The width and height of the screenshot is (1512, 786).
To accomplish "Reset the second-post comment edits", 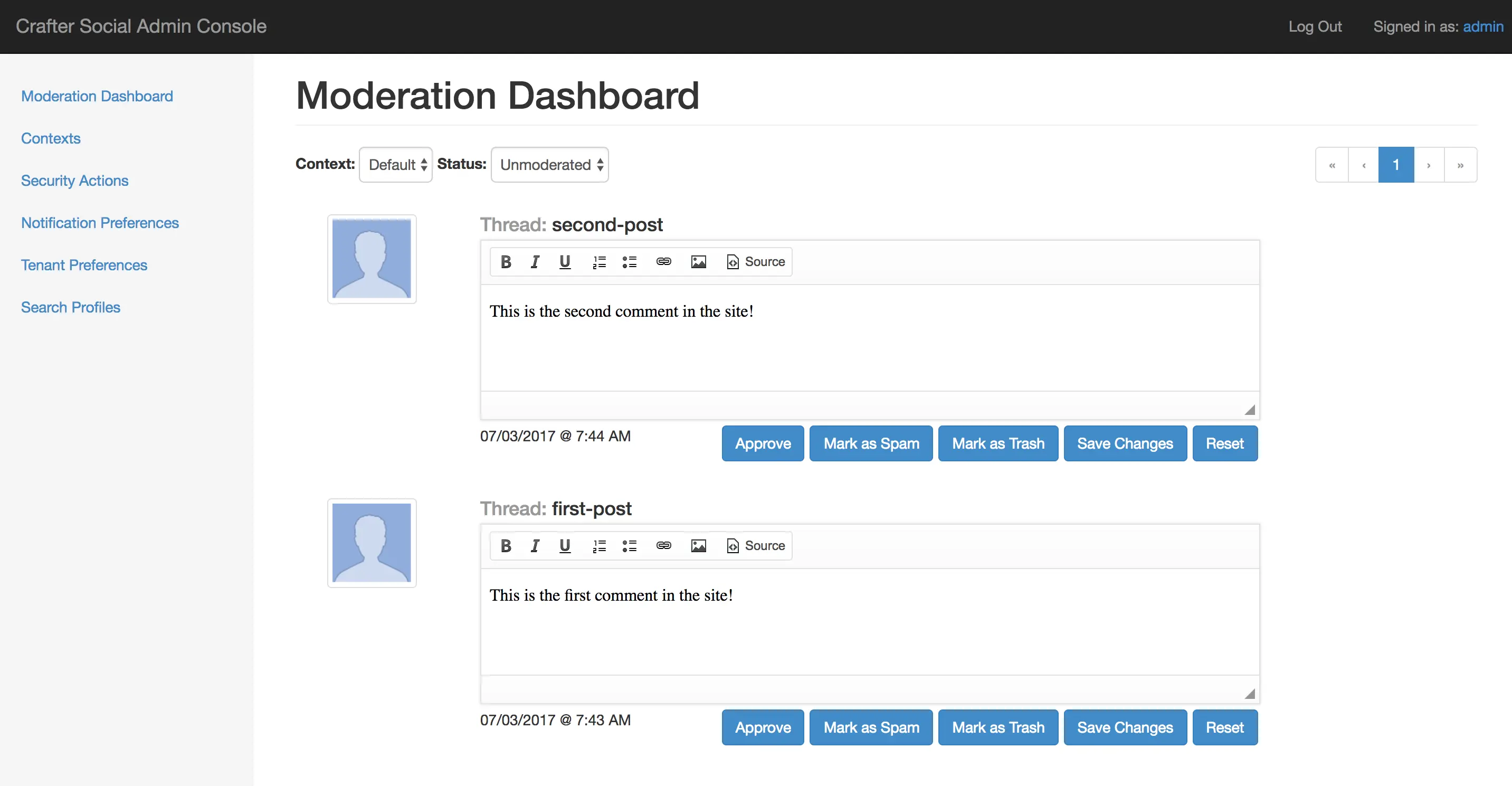I will 1225,443.
